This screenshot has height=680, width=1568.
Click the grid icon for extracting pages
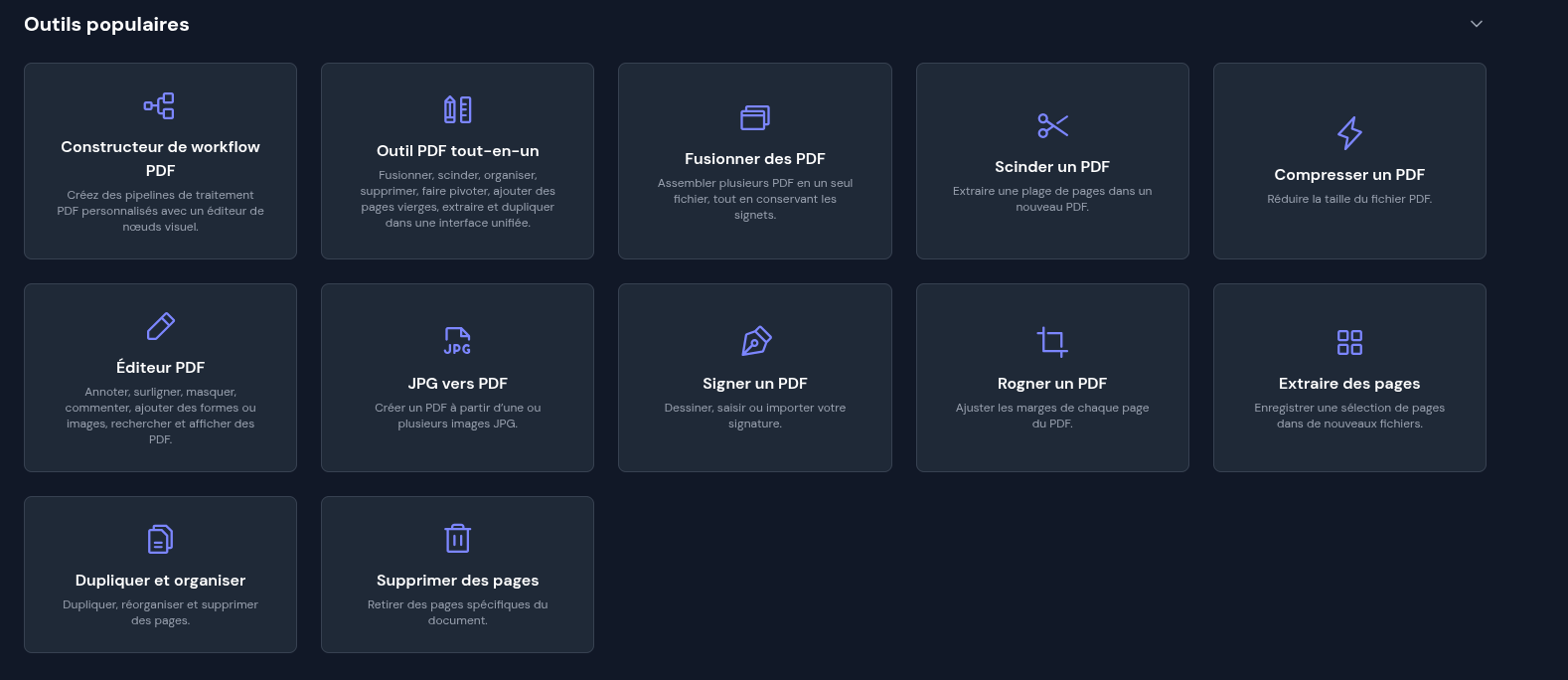(1349, 342)
